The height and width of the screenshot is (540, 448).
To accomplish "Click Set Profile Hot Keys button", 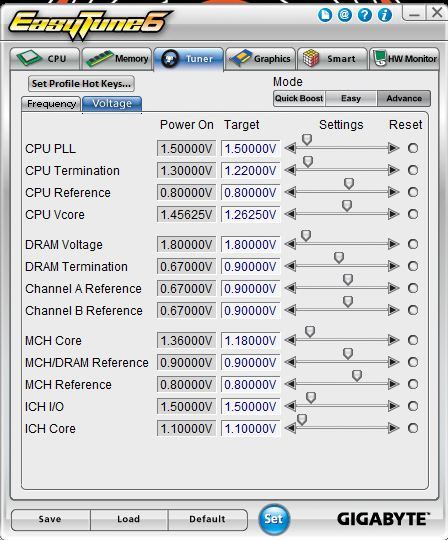I will (81, 84).
